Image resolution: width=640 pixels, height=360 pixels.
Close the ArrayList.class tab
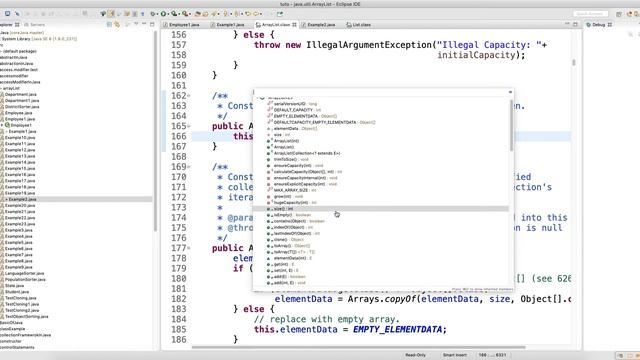coord(294,25)
